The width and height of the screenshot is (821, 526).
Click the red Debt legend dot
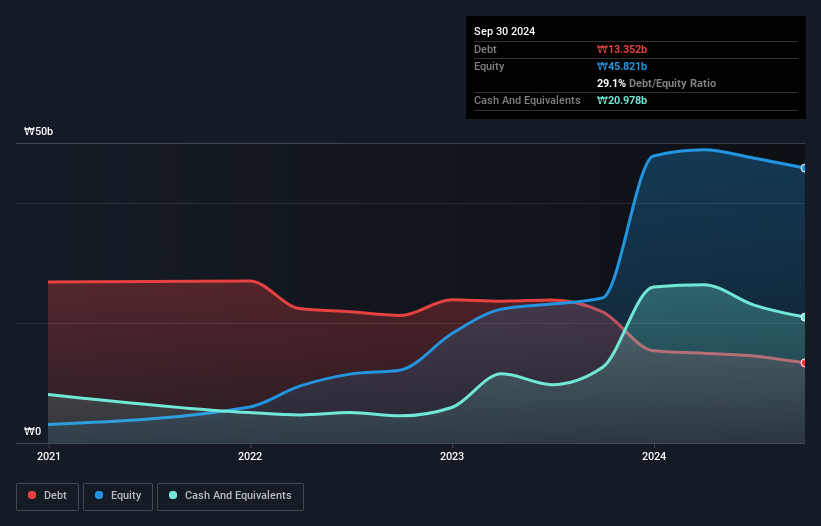coord(32,495)
